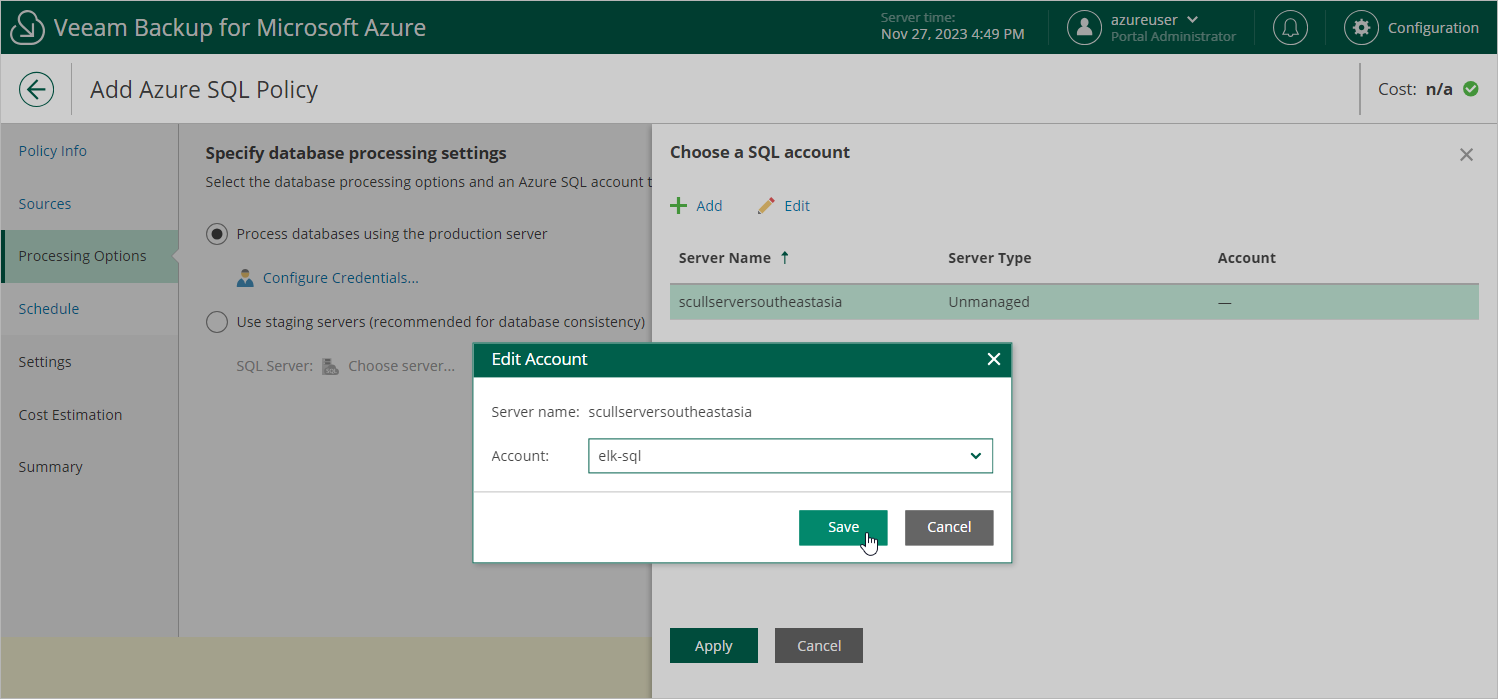Viewport: 1498px width, 699px height.
Task: Close the Edit Account dialog
Action: click(994, 359)
